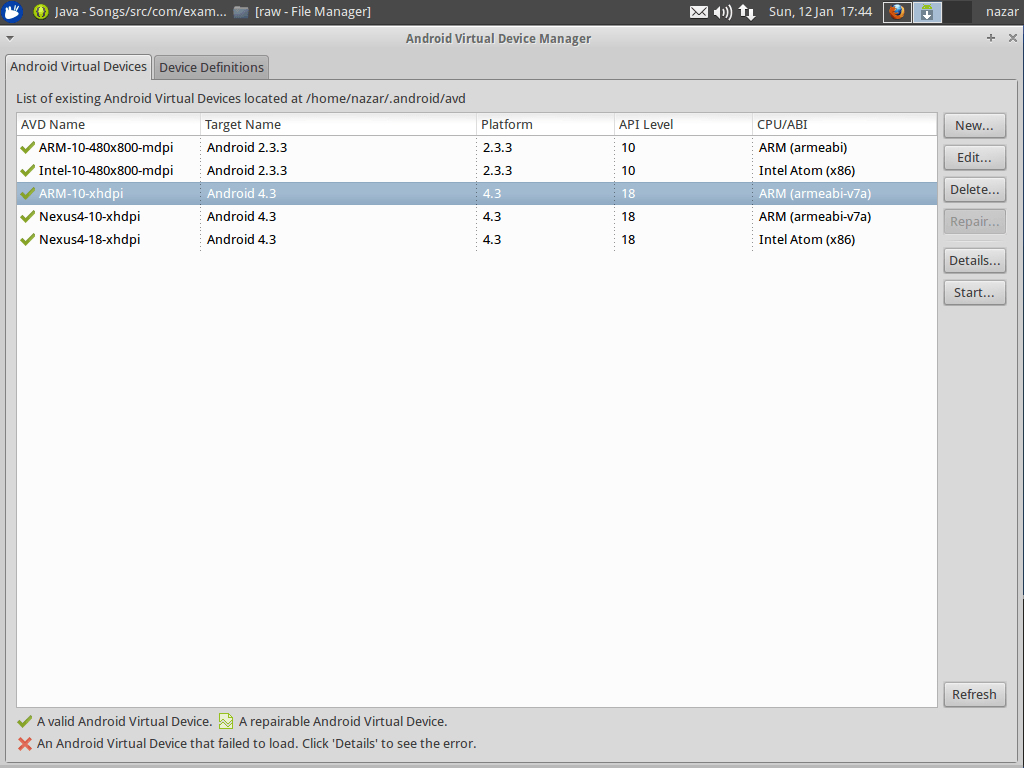Click the download manager panel icon
This screenshot has height=768, width=1024.
(927, 12)
